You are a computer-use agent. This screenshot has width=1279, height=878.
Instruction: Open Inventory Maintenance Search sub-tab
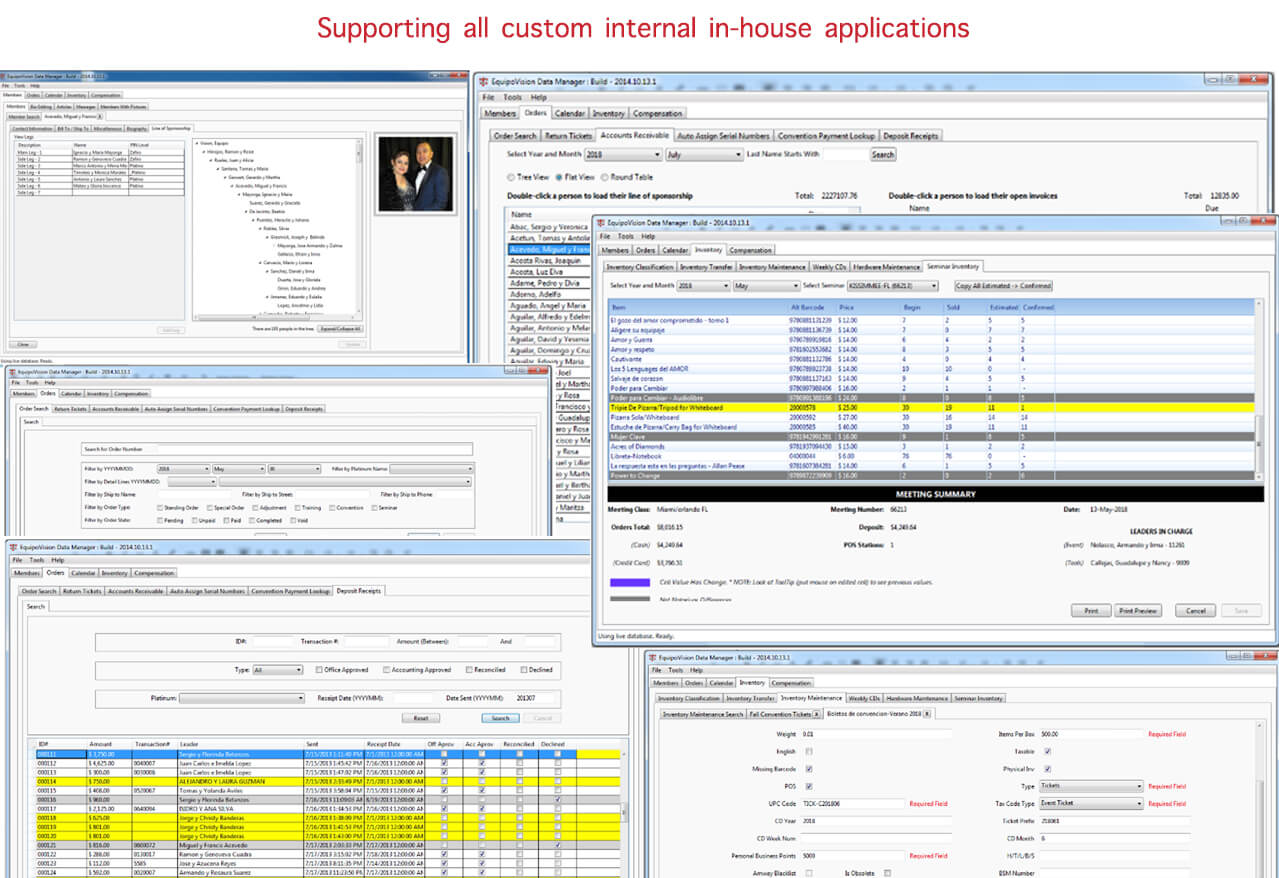click(702, 714)
